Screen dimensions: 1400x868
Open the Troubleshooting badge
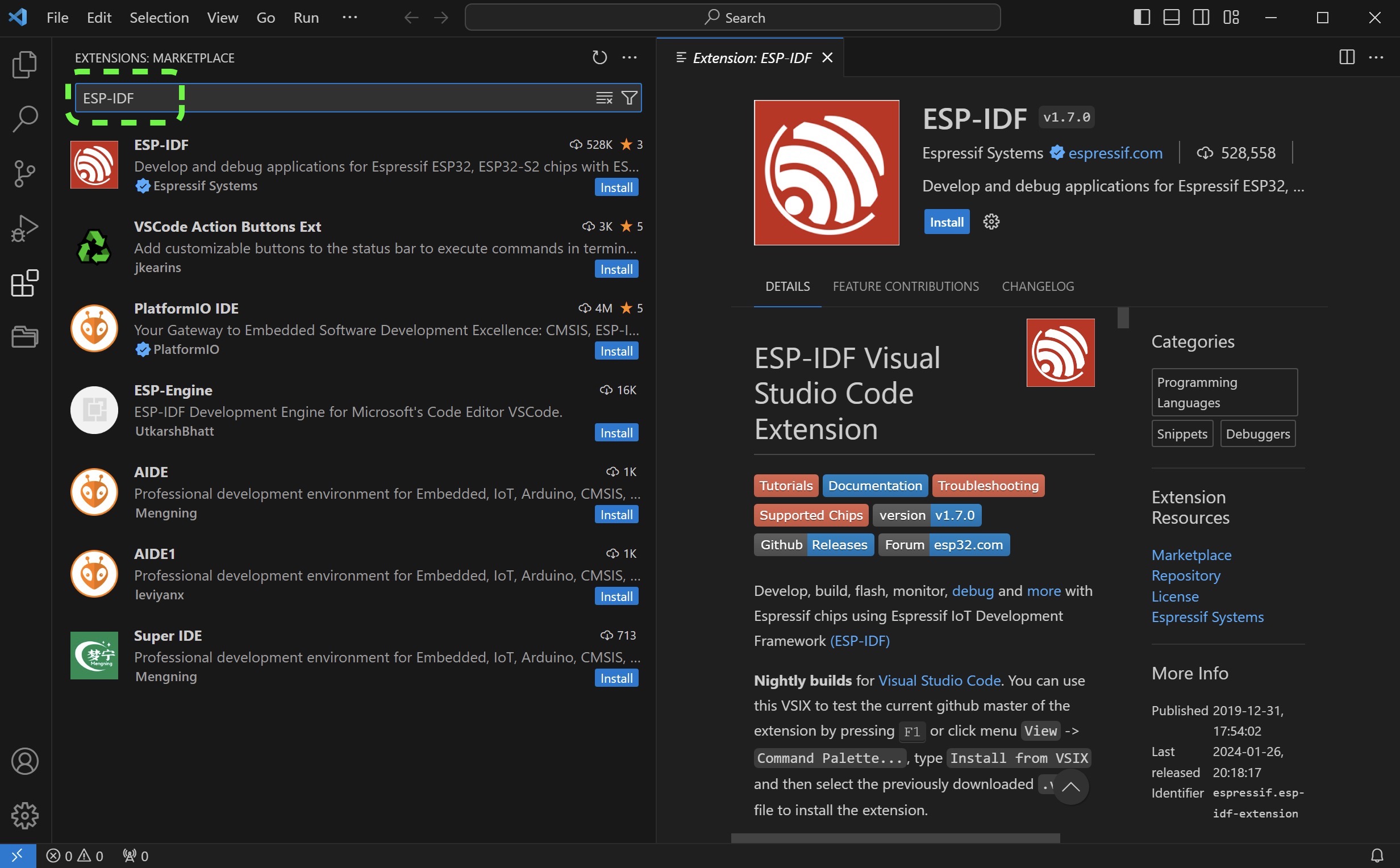[x=988, y=486]
